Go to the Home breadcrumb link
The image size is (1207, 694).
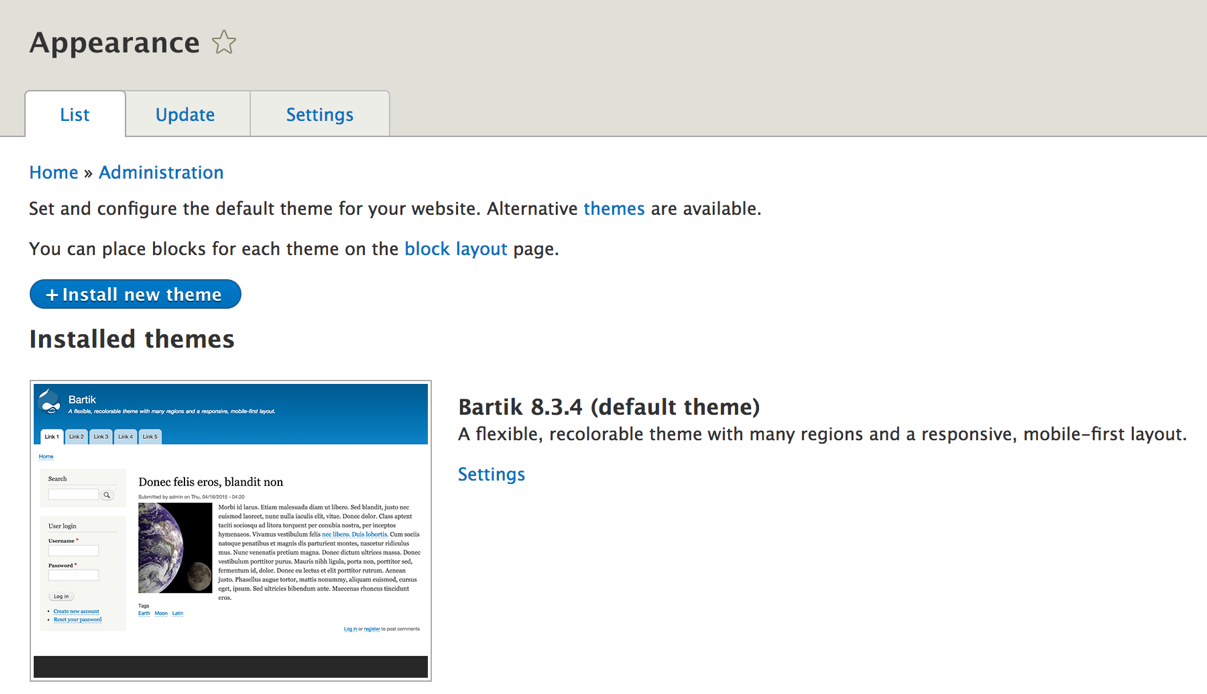pyautogui.click(x=54, y=173)
